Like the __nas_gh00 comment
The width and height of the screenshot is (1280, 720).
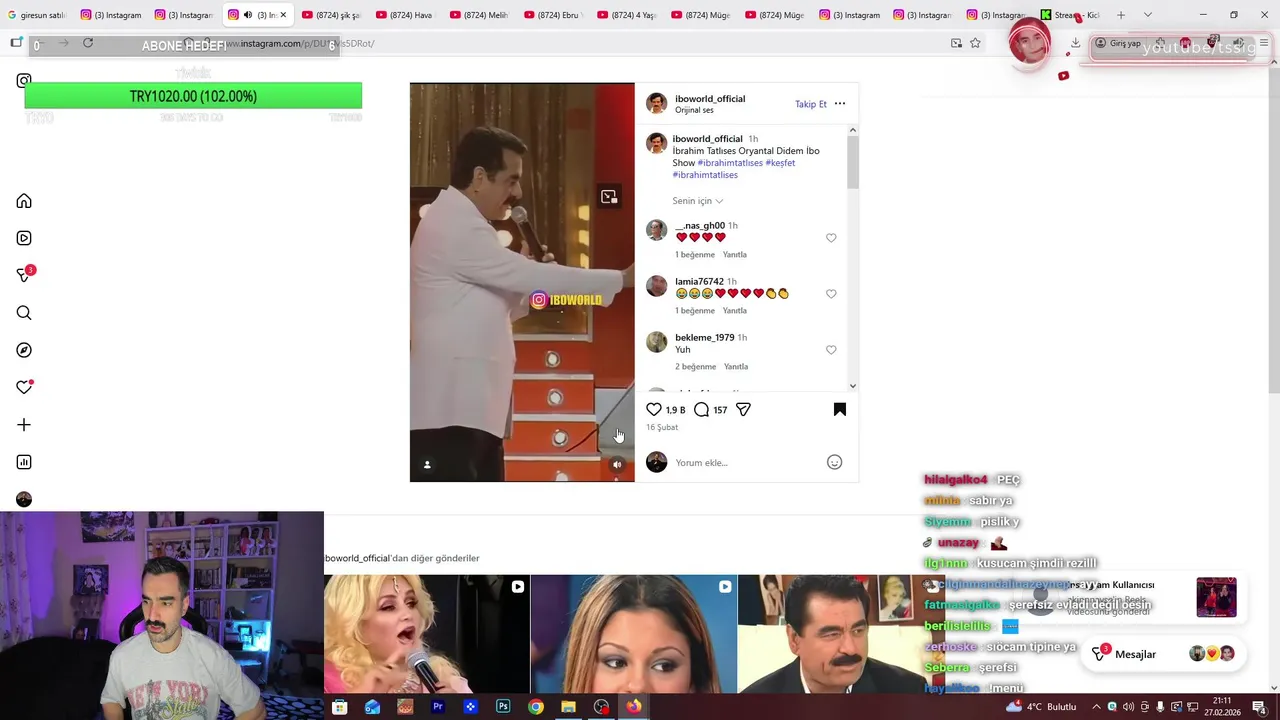click(831, 238)
